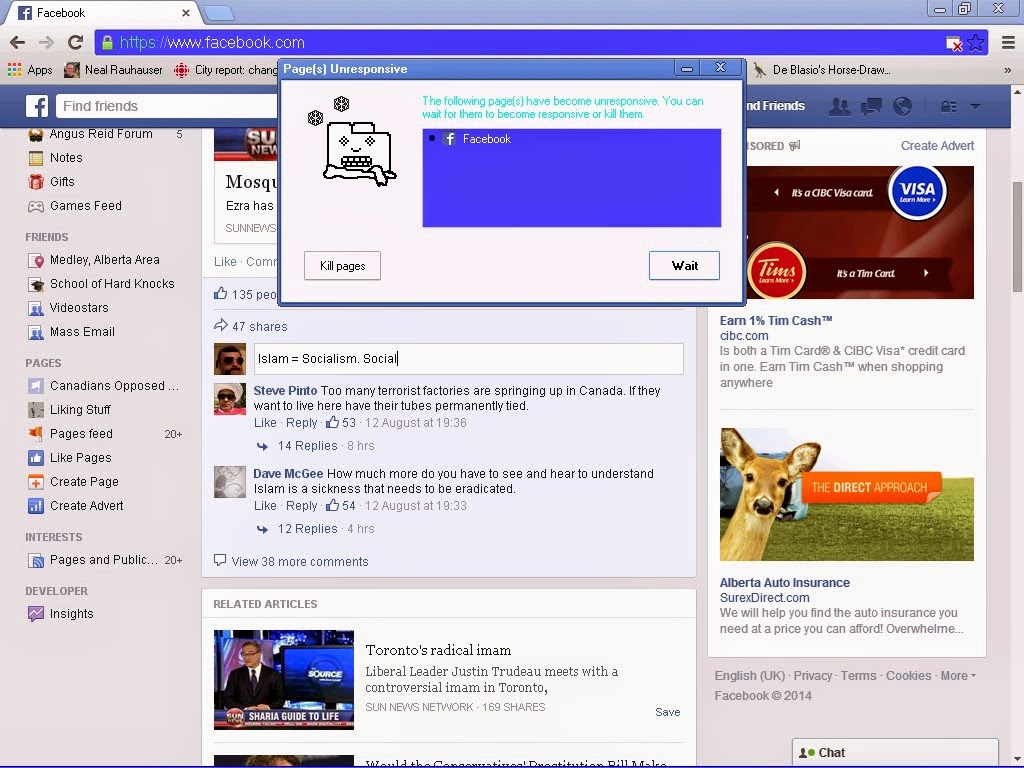The width and height of the screenshot is (1024, 768).
Task: Open Steve Pinto's profile link
Action: pos(285,391)
